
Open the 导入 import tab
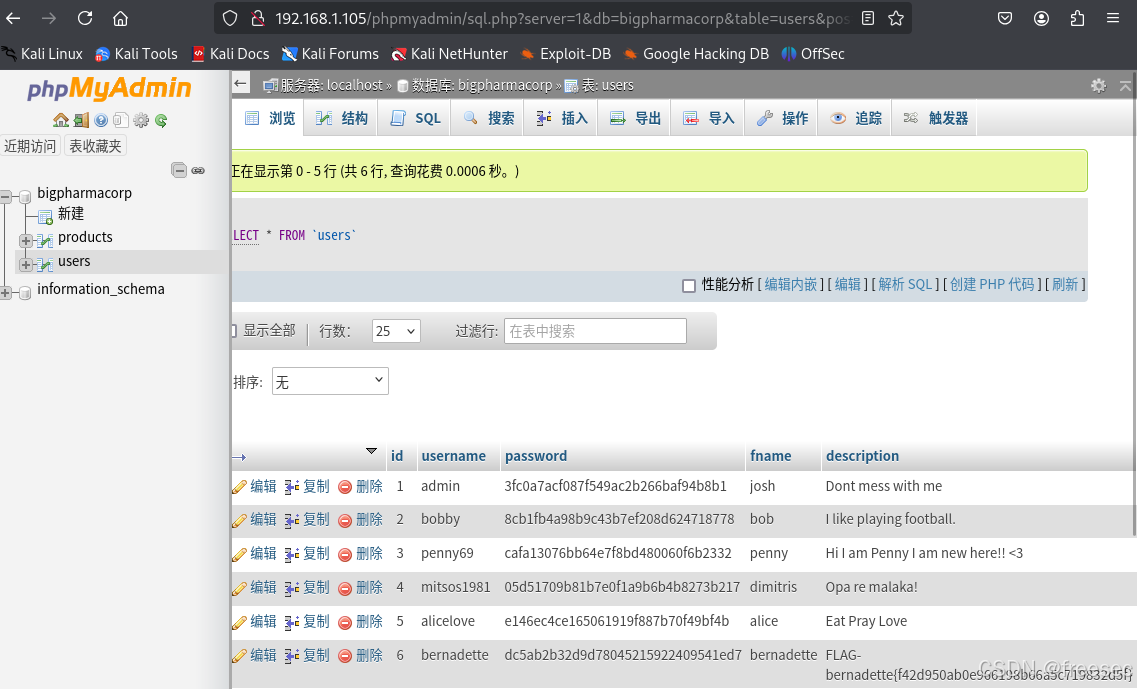pyautogui.click(x=708, y=118)
